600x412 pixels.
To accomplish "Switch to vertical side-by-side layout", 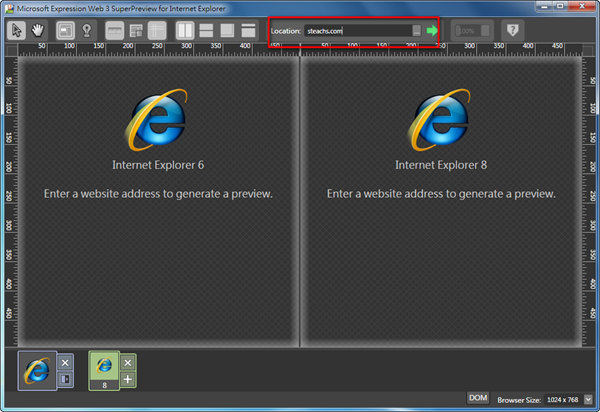I will [x=185, y=30].
